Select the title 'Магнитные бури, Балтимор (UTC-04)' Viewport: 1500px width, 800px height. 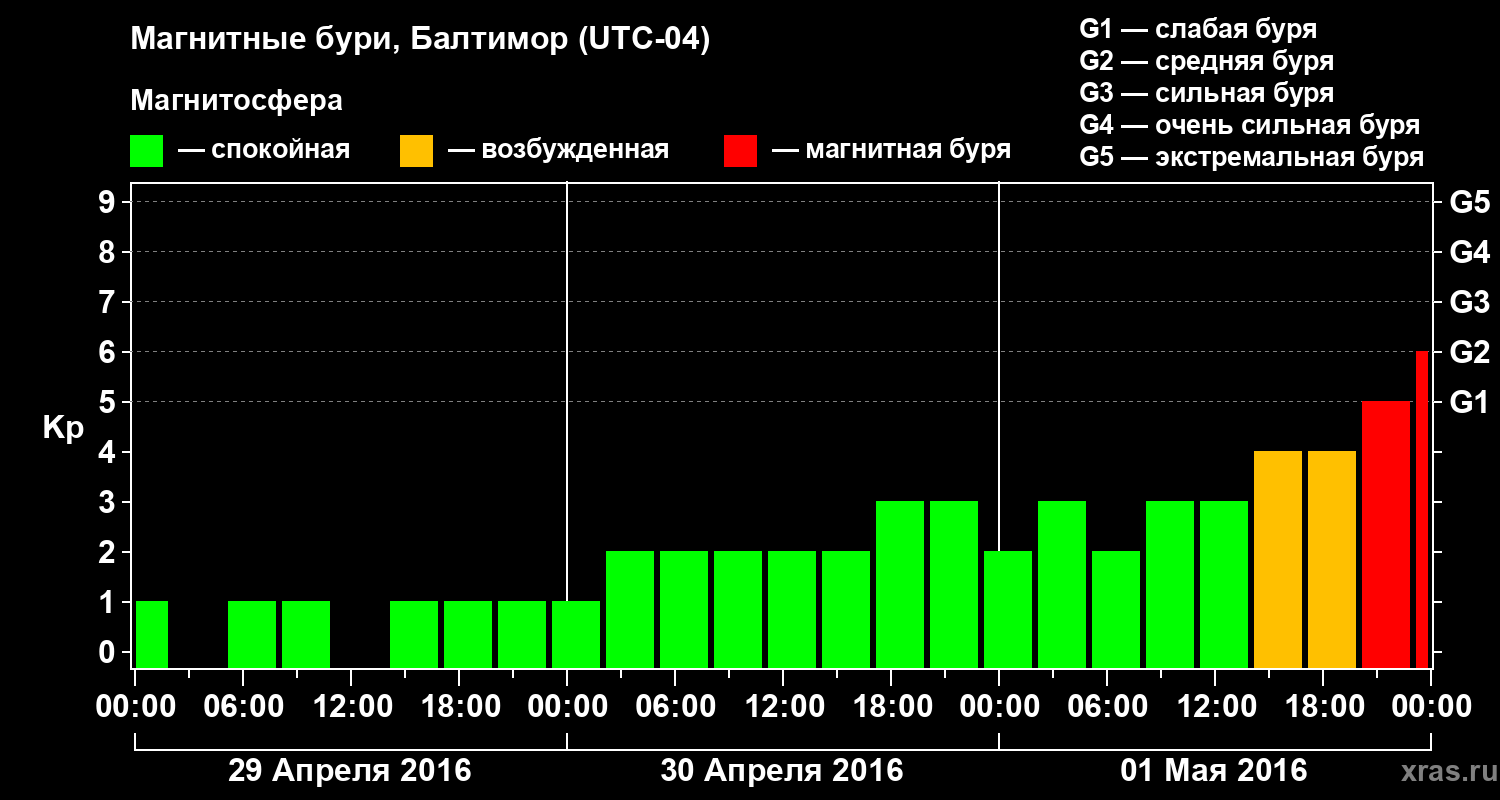click(x=420, y=41)
